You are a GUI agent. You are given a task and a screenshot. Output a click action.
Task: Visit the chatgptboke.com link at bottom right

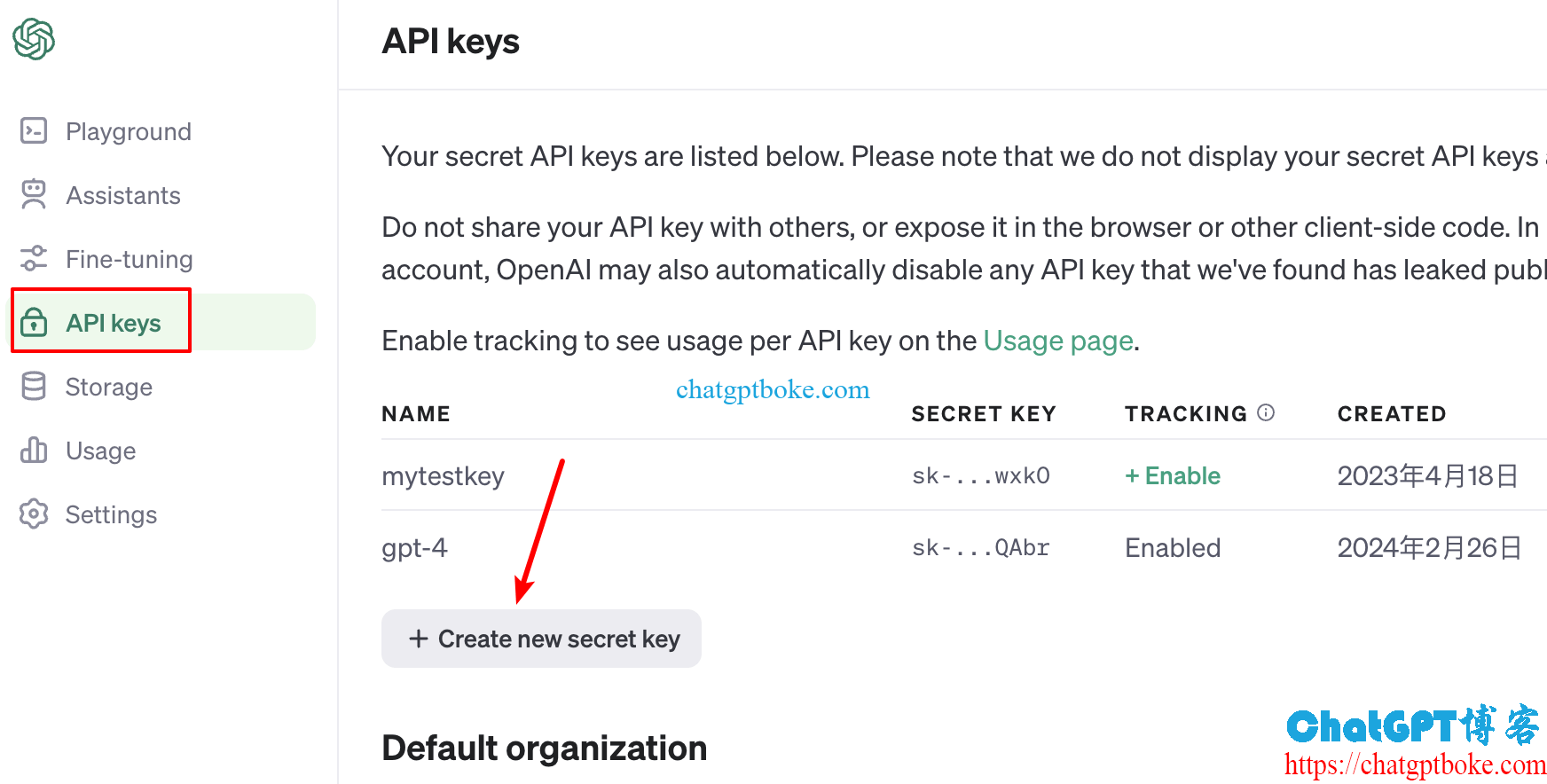point(1414,764)
